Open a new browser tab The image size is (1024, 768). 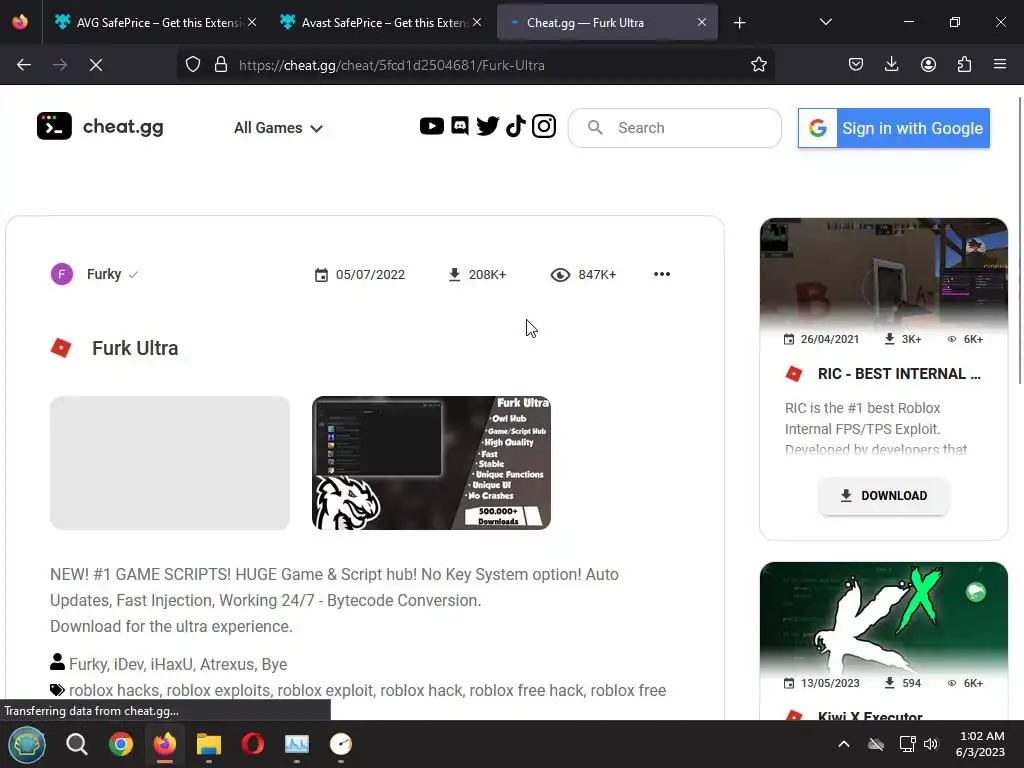coord(739,23)
